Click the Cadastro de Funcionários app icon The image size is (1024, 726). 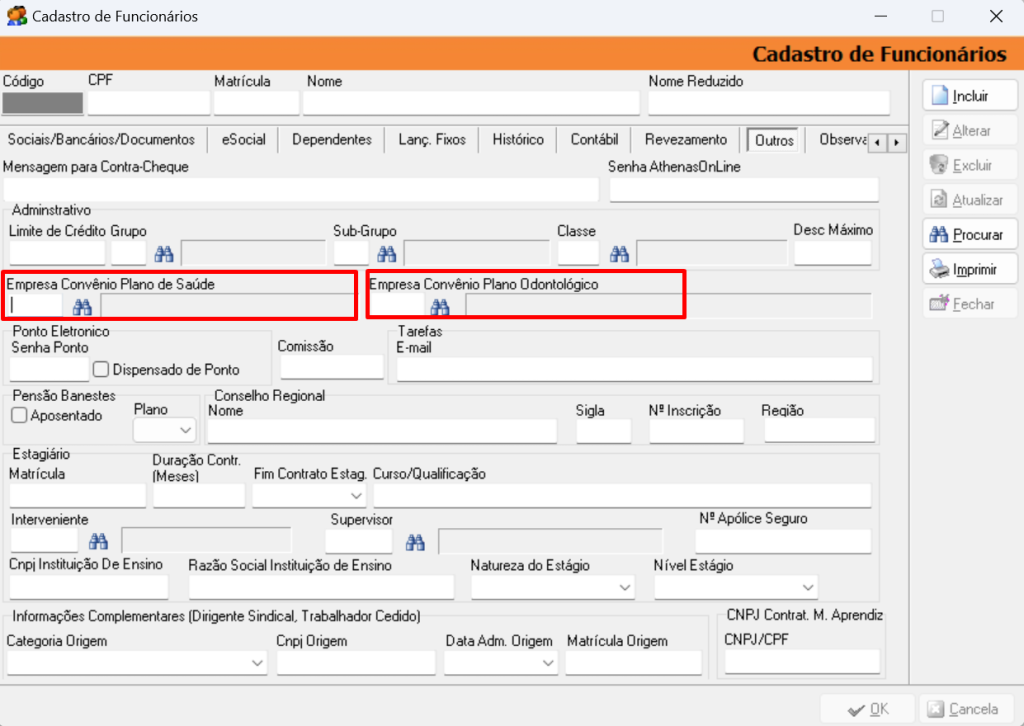16,16
